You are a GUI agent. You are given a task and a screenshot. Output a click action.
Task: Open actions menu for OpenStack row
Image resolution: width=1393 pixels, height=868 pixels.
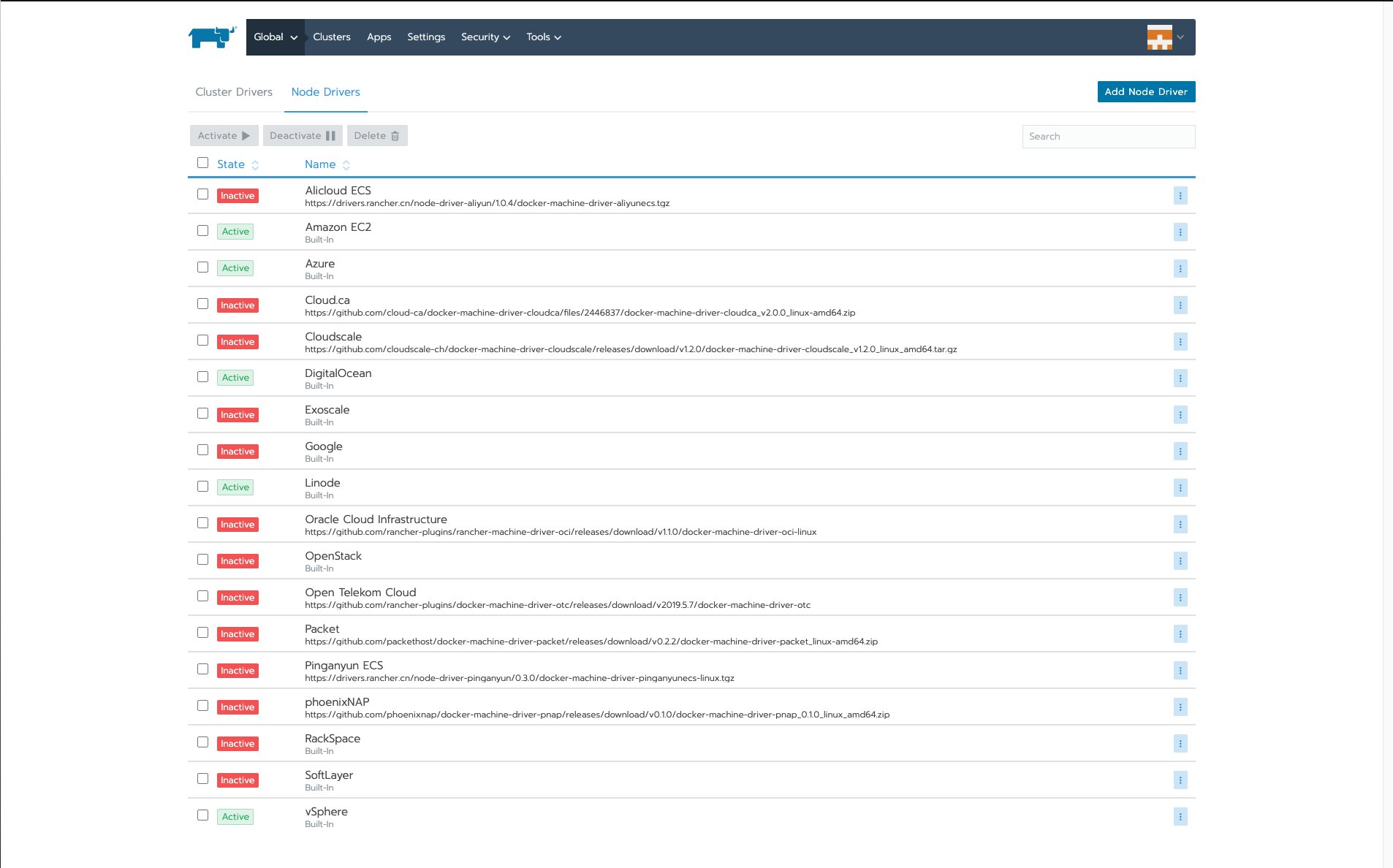click(1180, 561)
